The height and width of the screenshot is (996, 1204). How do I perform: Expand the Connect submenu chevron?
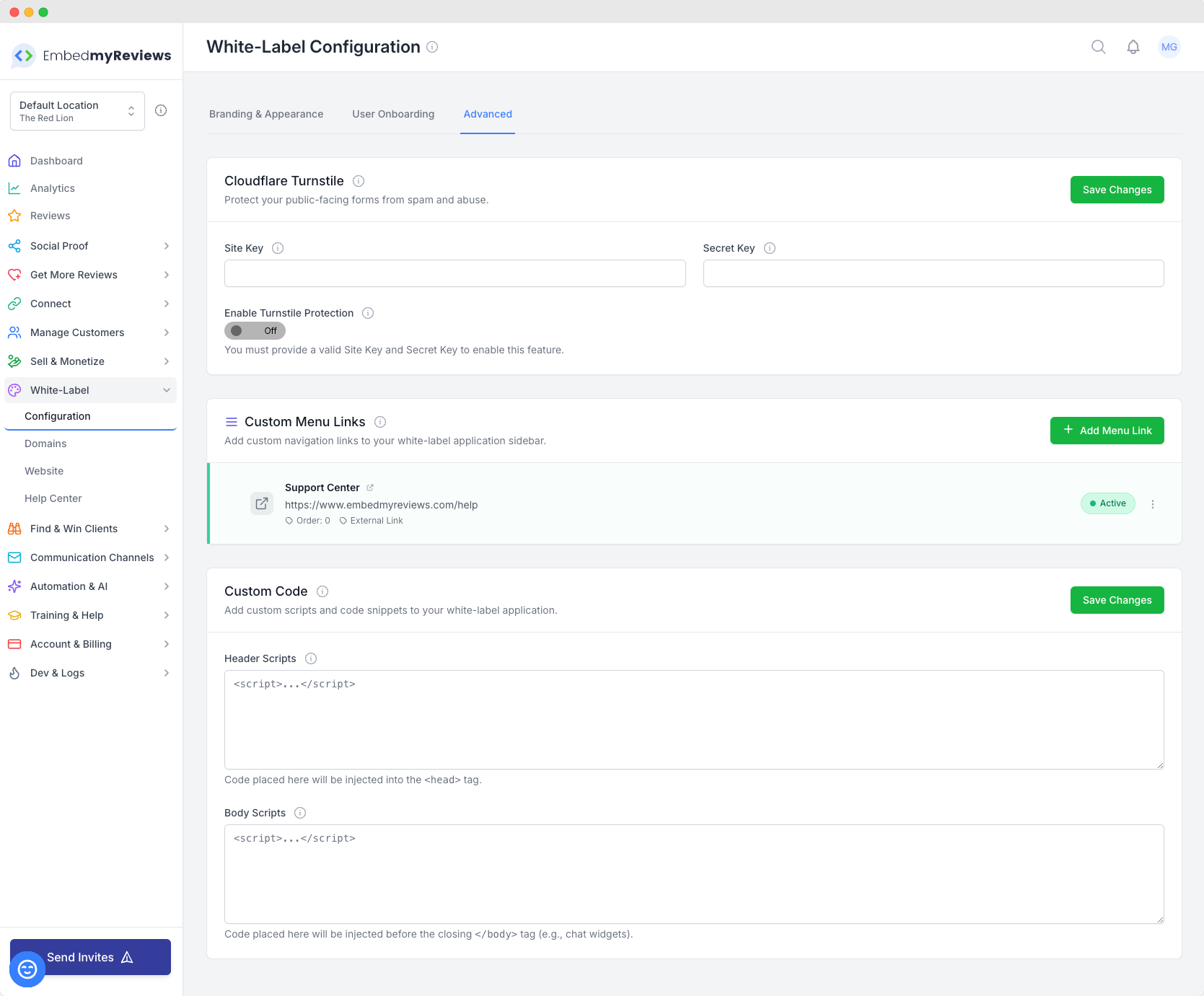tap(167, 304)
